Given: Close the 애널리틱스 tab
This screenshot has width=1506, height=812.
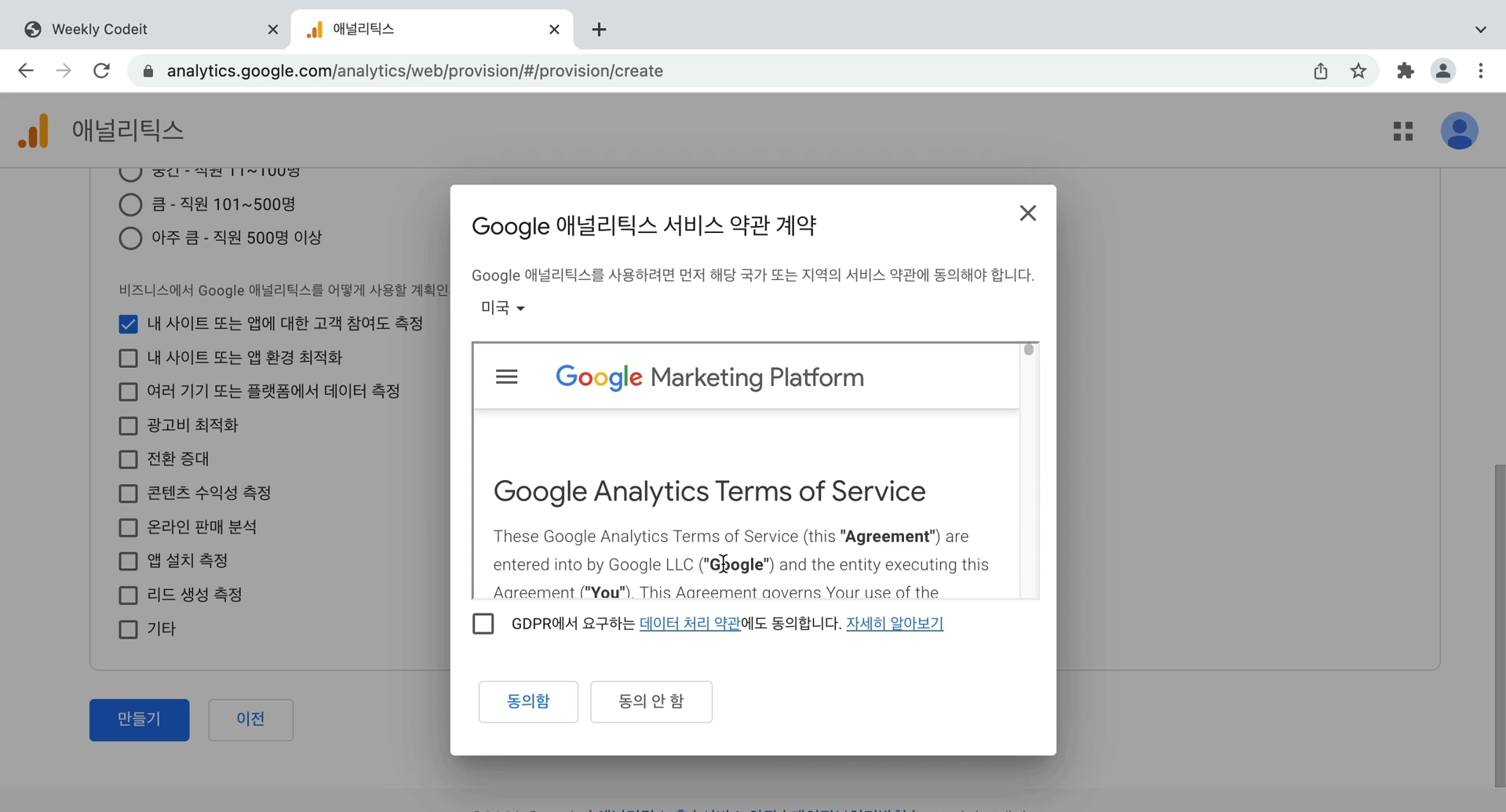Looking at the screenshot, I should pyautogui.click(x=554, y=30).
